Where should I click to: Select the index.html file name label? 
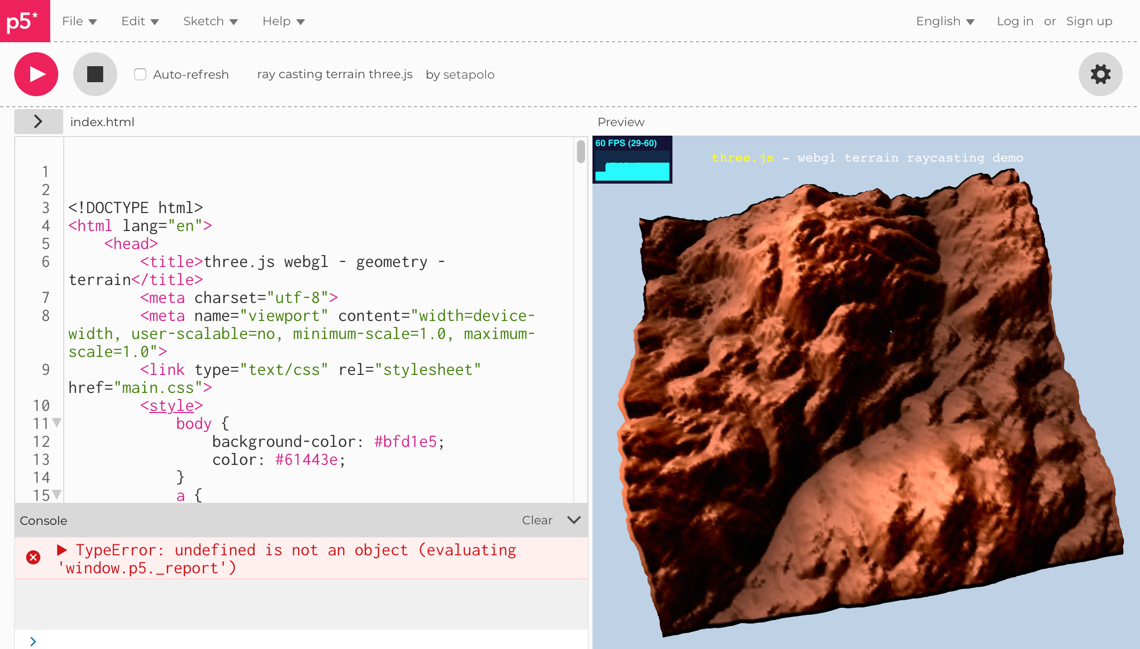coord(103,122)
